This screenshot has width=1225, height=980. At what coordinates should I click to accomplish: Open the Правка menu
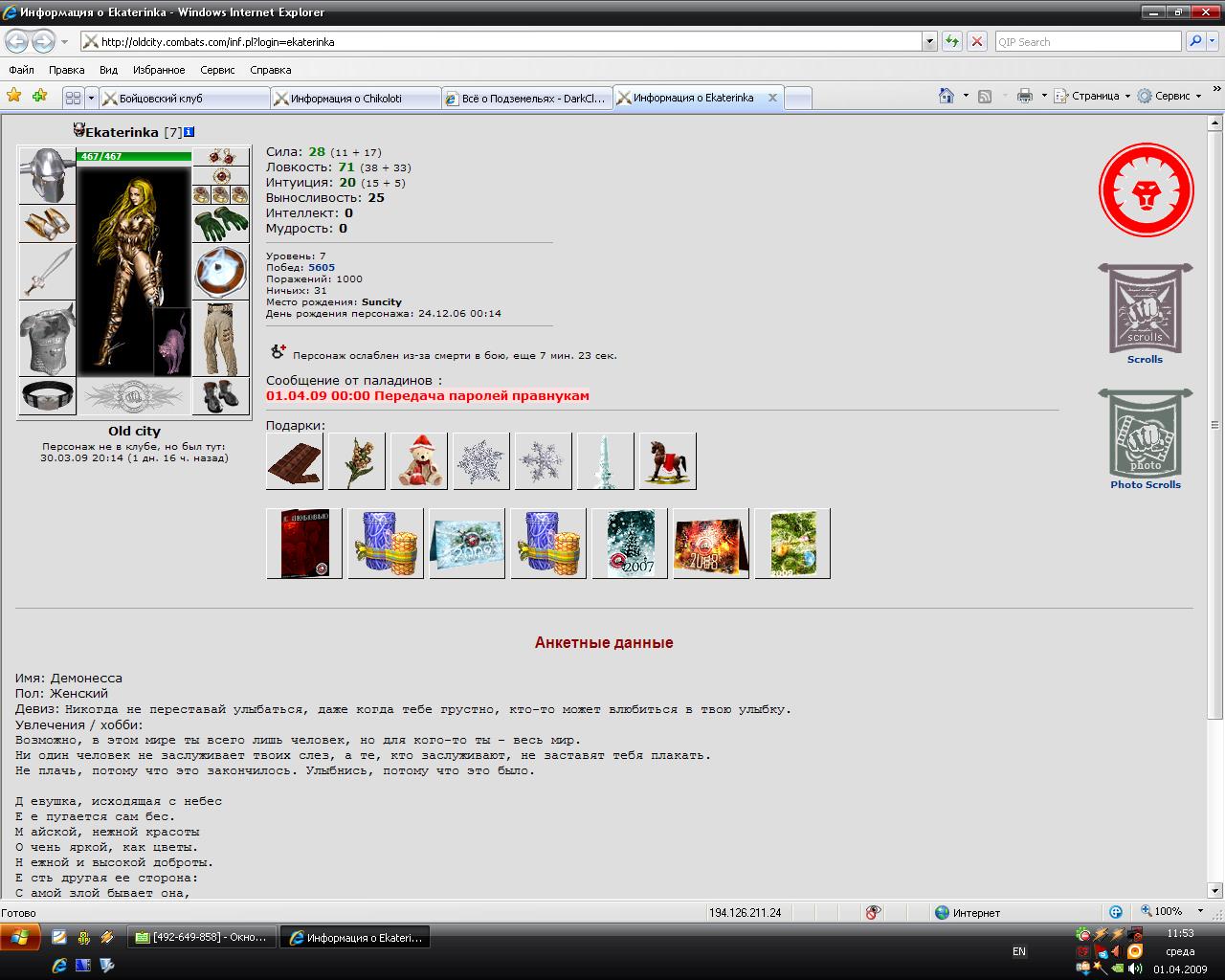coord(66,70)
